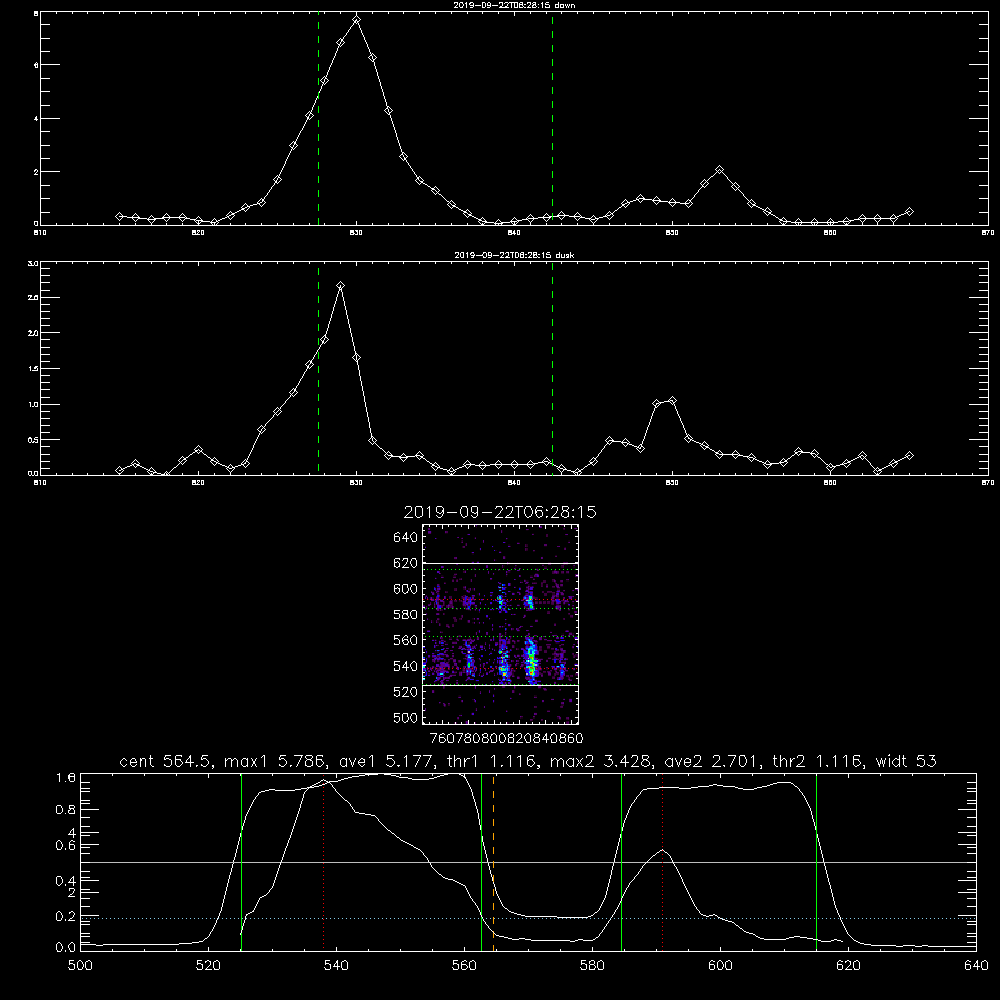Image resolution: width=1000 pixels, height=1000 pixels.
Task: Click the 'cent 564.5' text in the bottom title
Action: (x=164, y=761)
